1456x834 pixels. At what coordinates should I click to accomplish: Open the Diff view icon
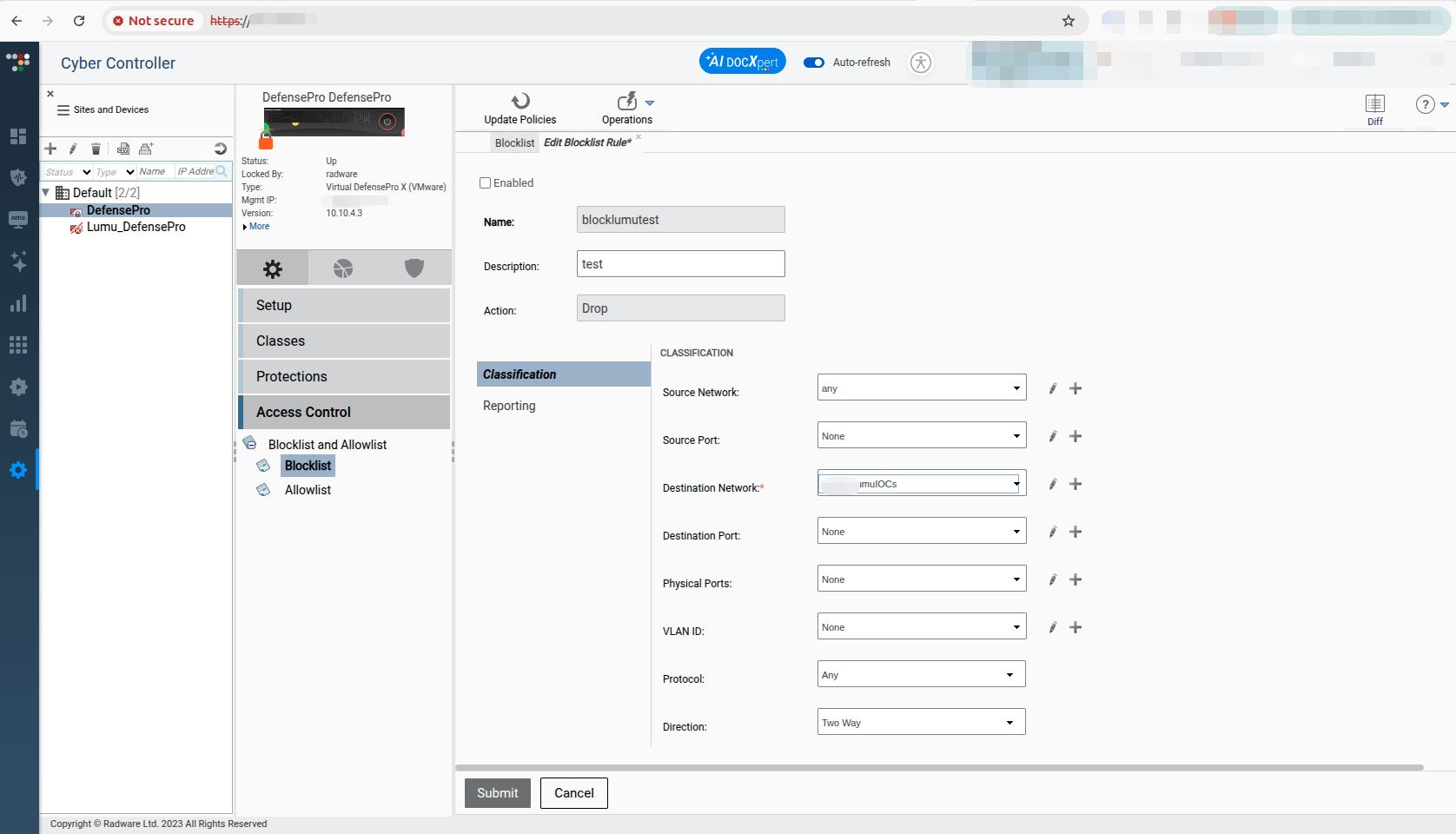click(1374, 104)
